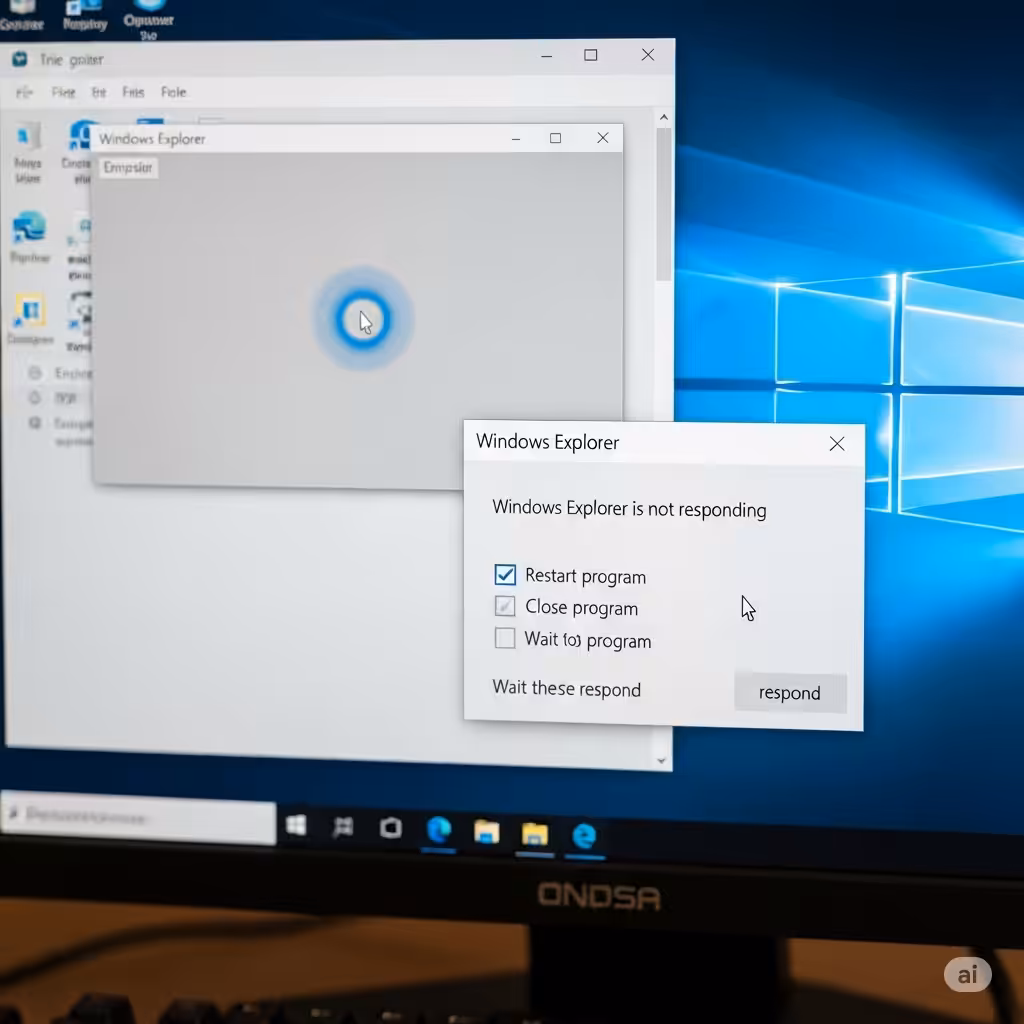The height and width of the screenshot is (1024, 1024).
Task: Open the 'Ett' menu in back window
Action: click(x=99, y=93)
